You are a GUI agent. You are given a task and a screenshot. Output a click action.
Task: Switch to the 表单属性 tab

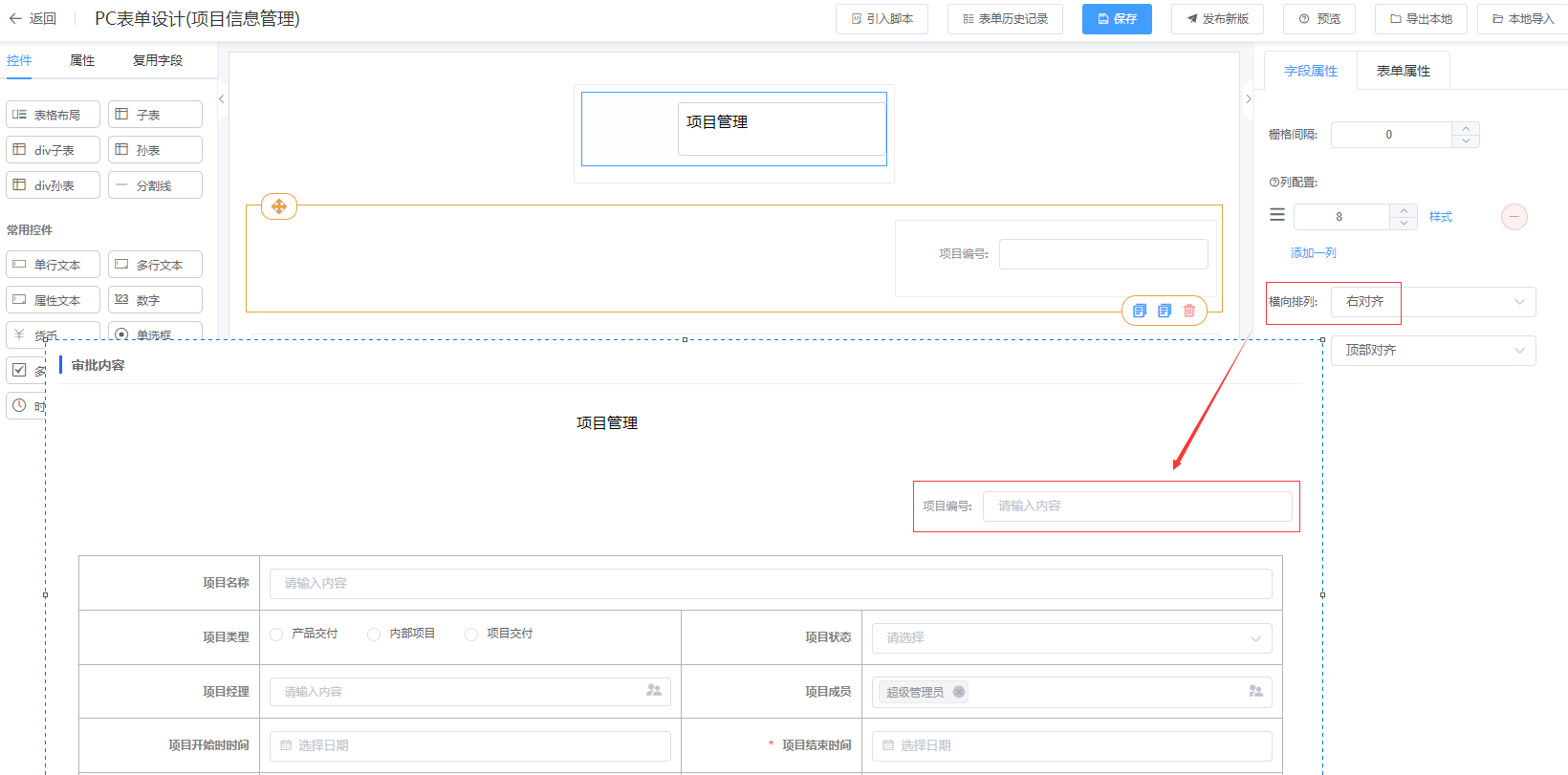[x=1403, y=71]
